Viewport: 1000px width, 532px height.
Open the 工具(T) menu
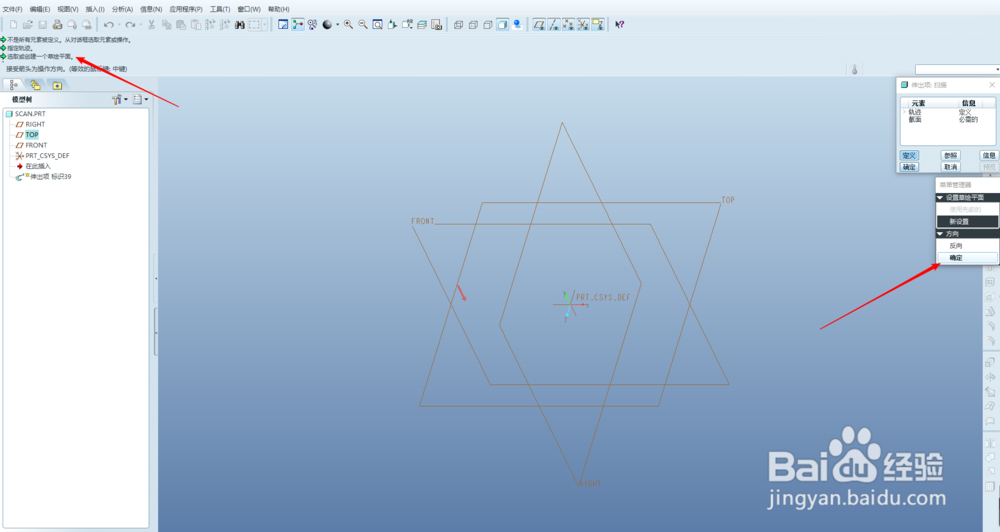click(x=220, y=9)
